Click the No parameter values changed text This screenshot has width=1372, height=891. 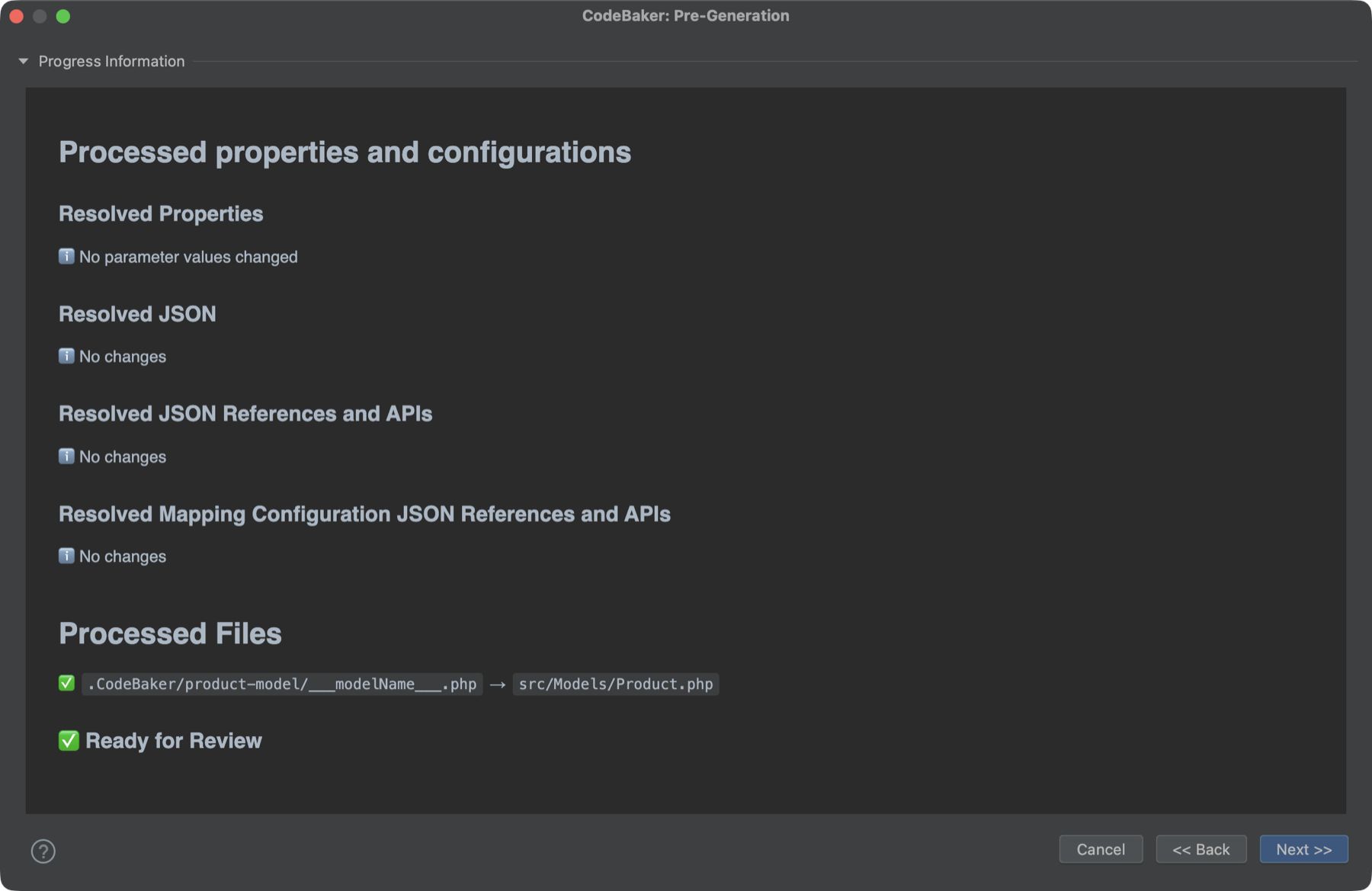[x=188, y=257]
